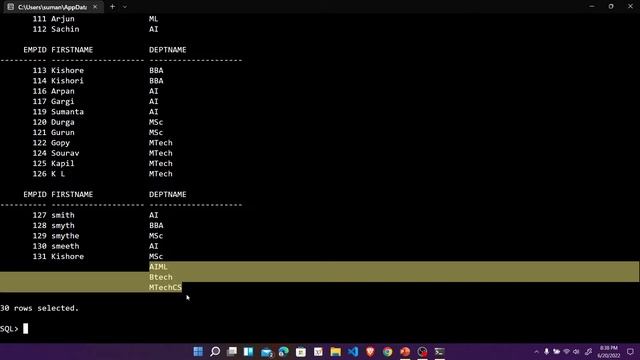This screenshot has width=640, height=360.
Task: Click MSc department in Durga's row
Action: tap(156, 122)
